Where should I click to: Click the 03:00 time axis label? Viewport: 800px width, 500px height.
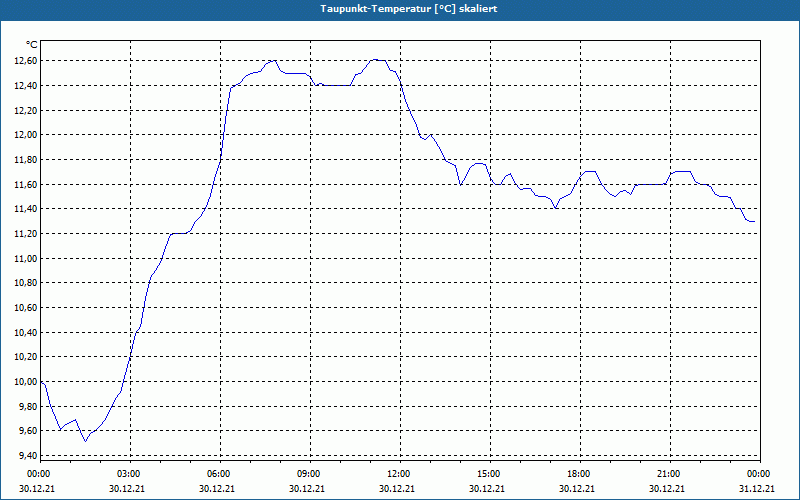(130, 474)
